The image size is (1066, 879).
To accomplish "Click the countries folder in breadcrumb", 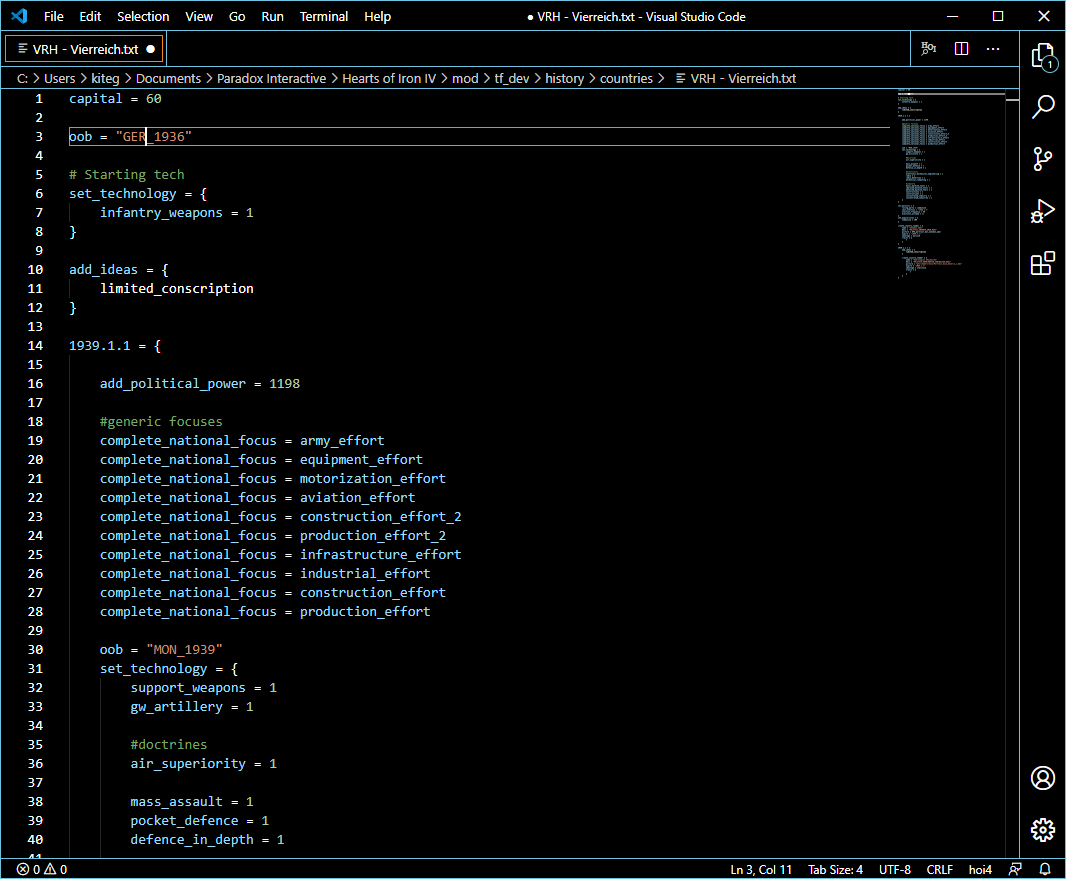I will 626,78.
